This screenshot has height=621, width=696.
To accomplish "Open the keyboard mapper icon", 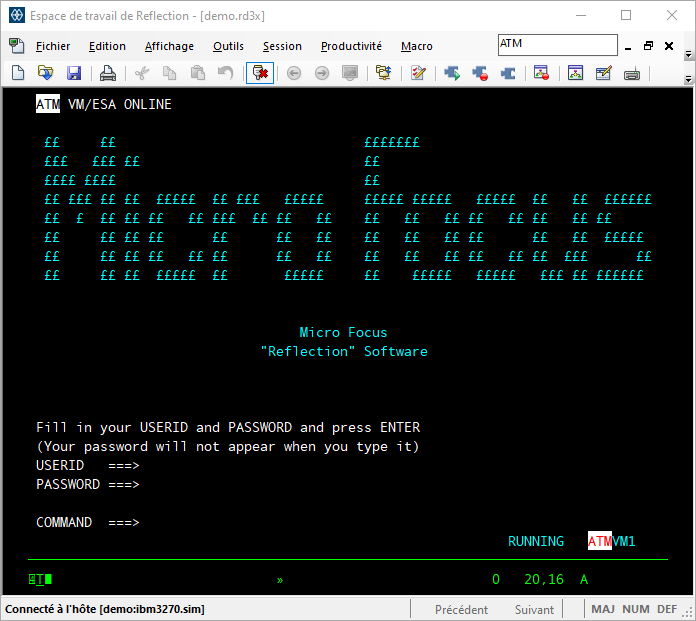I will point(632,74).
